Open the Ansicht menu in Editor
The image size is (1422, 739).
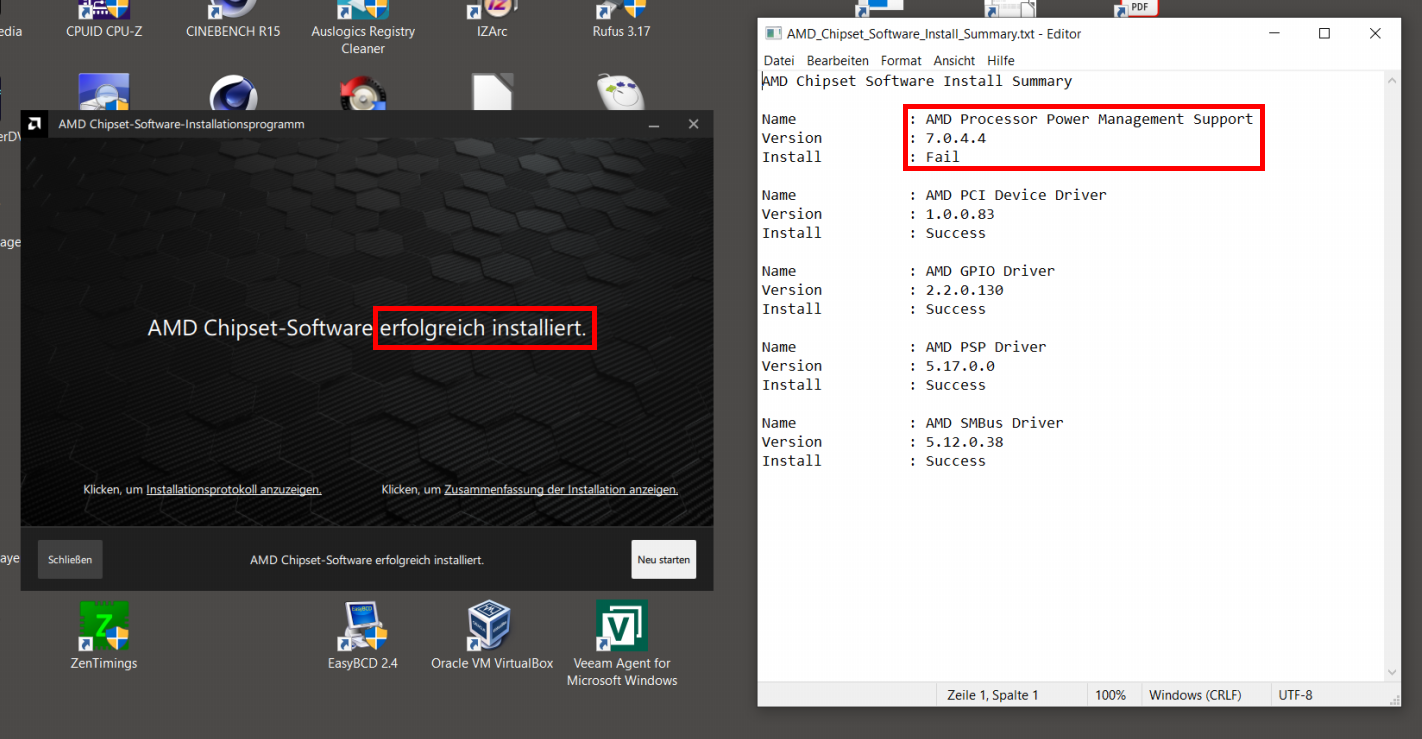click(x=954, y=61)
